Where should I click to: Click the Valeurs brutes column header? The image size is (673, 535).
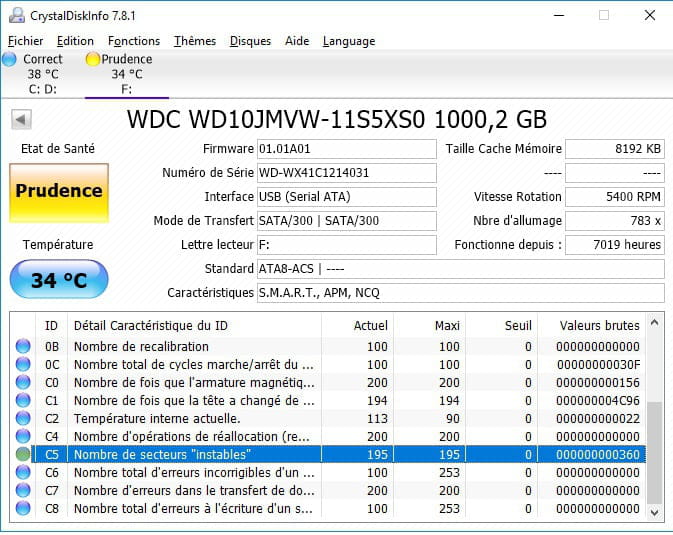[x=591, y=325]
